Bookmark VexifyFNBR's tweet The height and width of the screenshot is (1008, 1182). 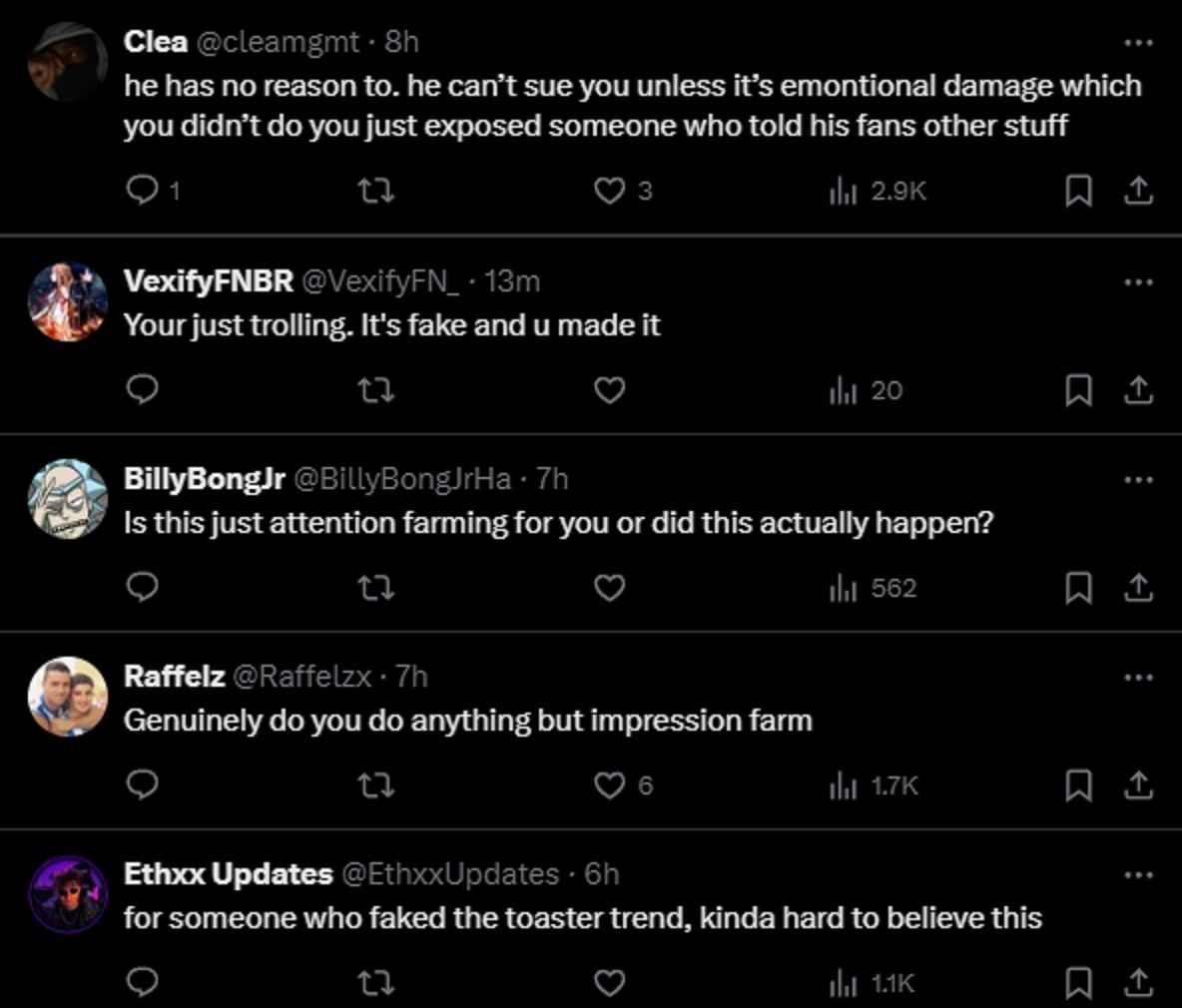pos(1077,390)
